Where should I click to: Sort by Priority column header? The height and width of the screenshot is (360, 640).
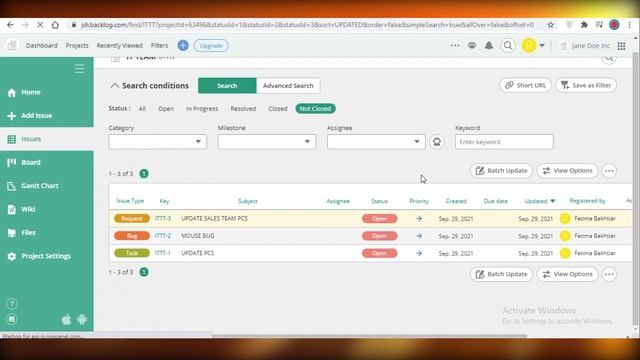pos(419,201)
